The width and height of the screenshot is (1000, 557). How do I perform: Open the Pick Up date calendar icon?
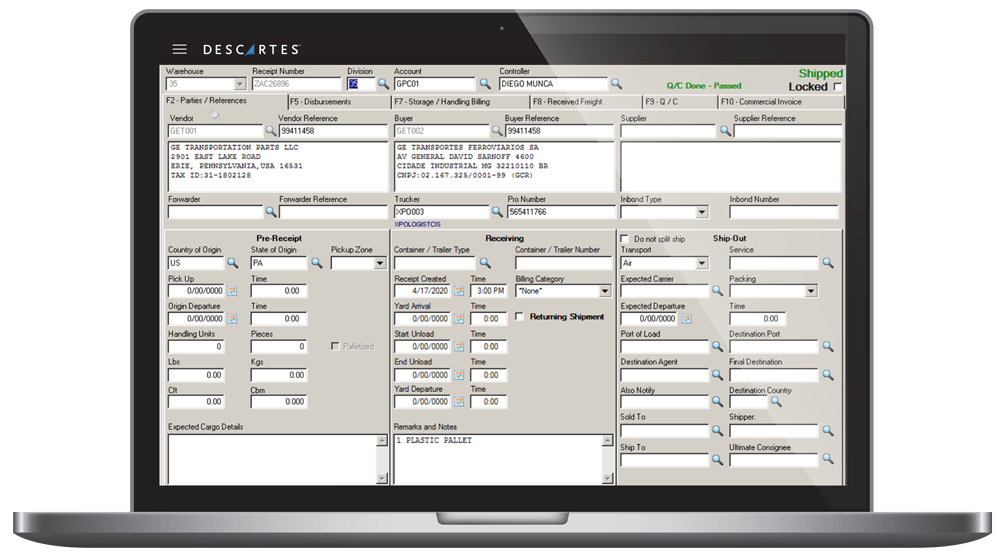pyautogui.click(x=233, y=291)
